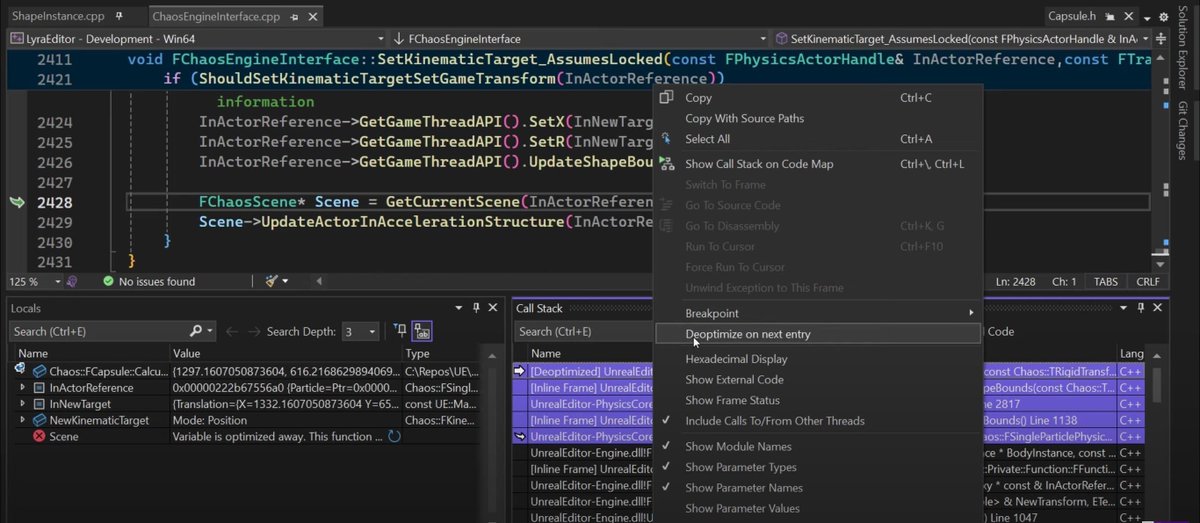
Task: Open Search Depth 3 dropdown
Action: [360, 331]
